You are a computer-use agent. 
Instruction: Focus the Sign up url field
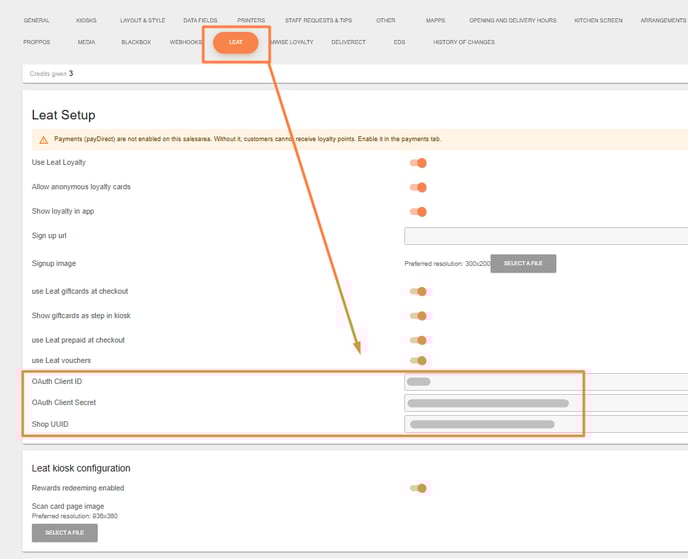click(x=546, y=236)
